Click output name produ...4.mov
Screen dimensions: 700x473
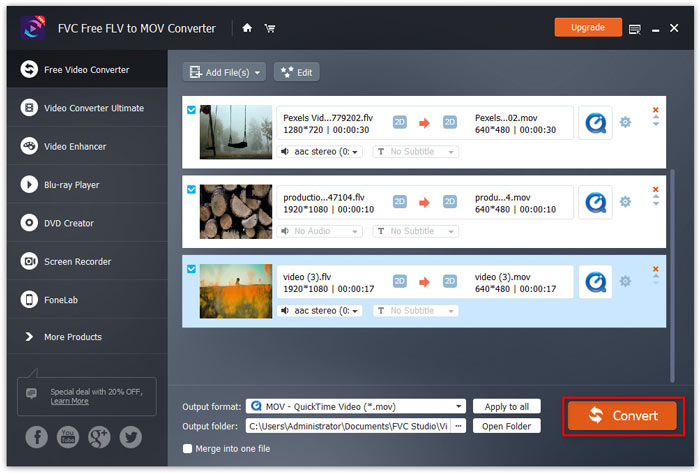(x=503, y=197)
